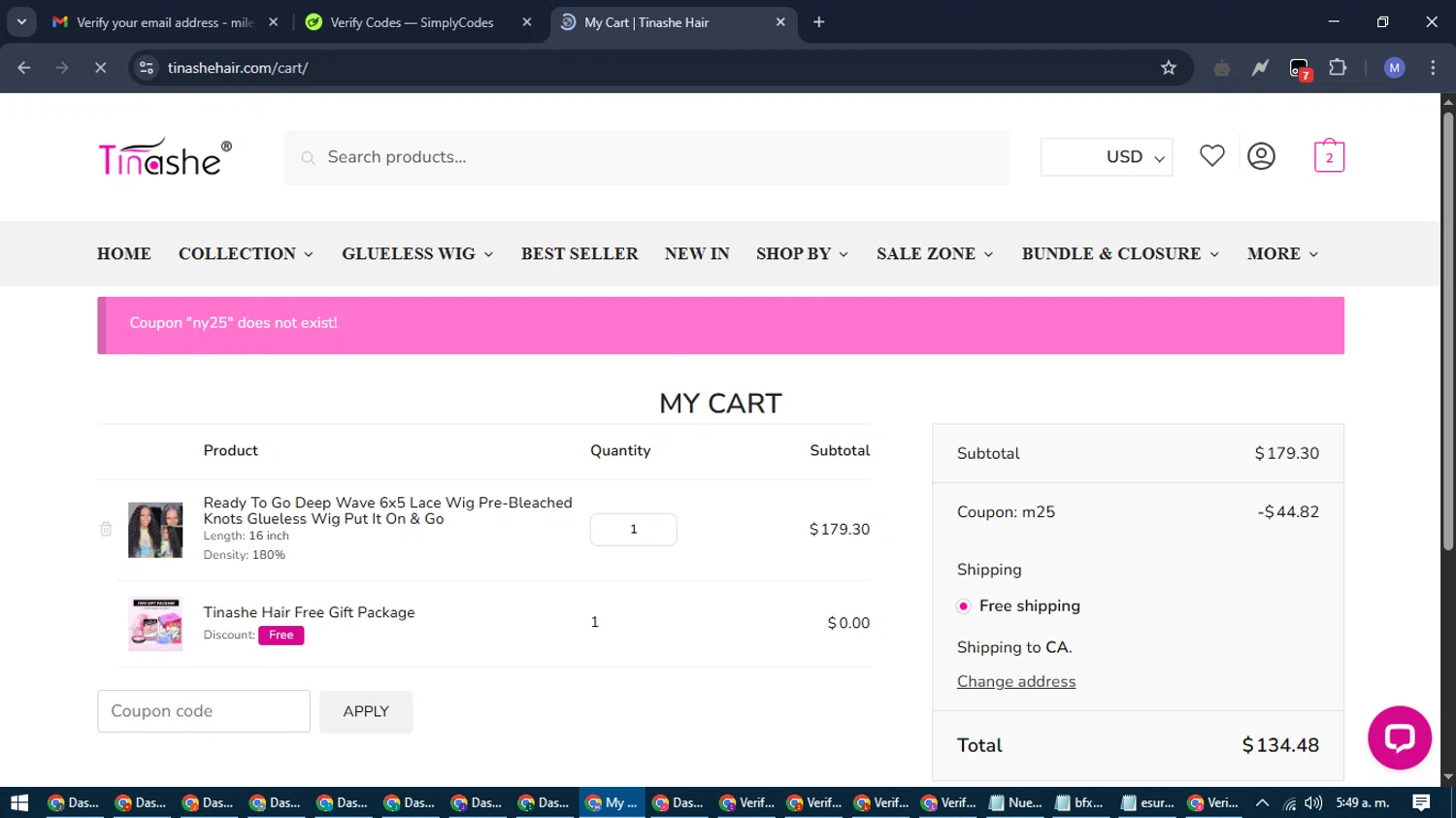Click the Tinashe logo
Screen dimensions: 1456x818
pos(165,156)
